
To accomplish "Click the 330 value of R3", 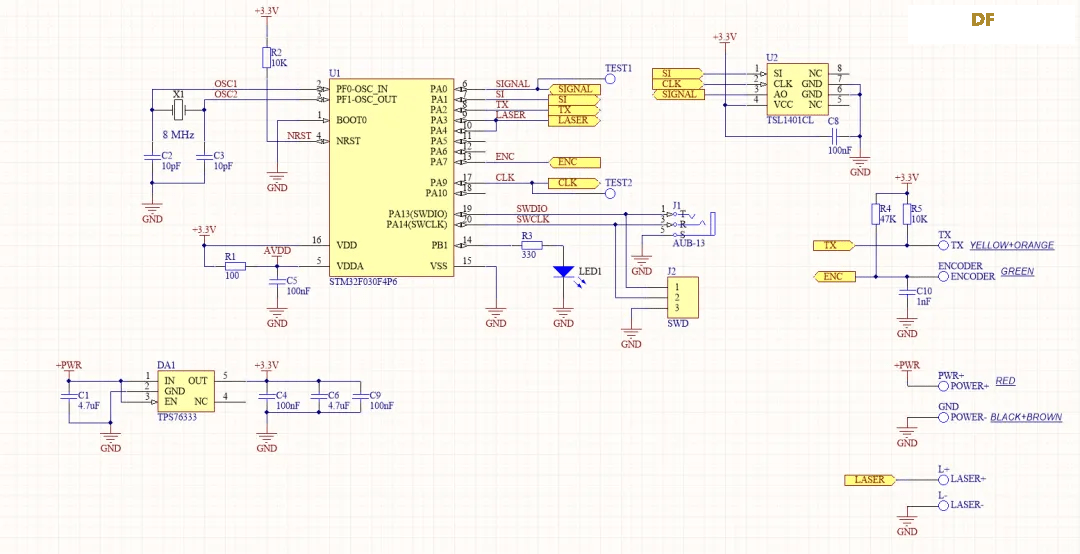I will coord(529,256).
